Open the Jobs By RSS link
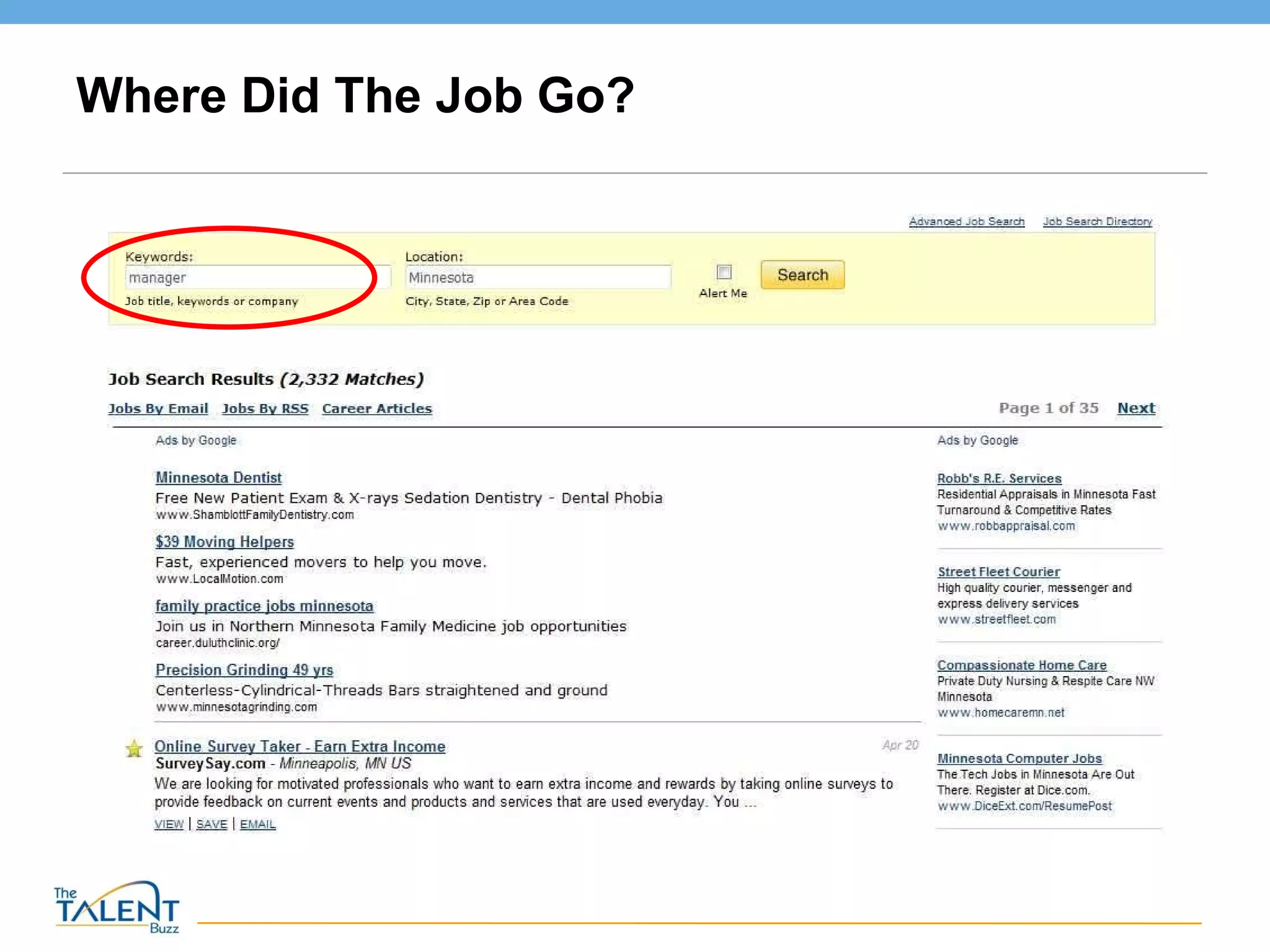 click(x=265, y=408)
